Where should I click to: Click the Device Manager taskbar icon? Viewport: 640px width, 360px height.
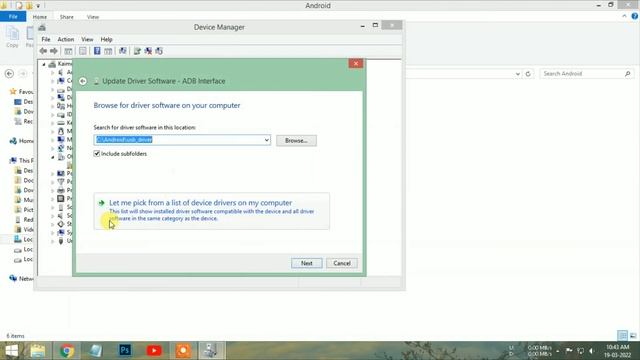pyautogui.click(x=211, y=351)
